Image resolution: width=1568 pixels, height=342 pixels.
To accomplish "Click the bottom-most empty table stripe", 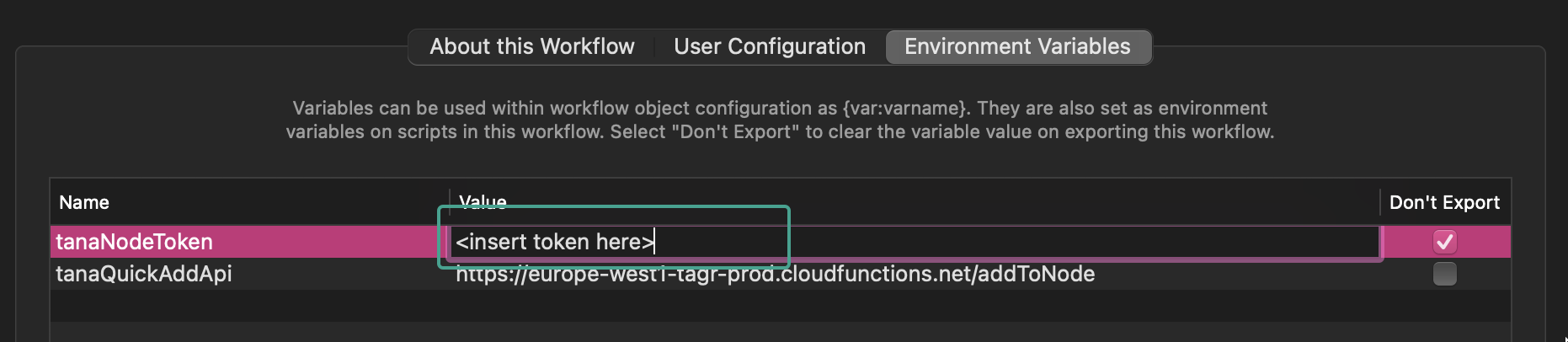I will [780, 332].
